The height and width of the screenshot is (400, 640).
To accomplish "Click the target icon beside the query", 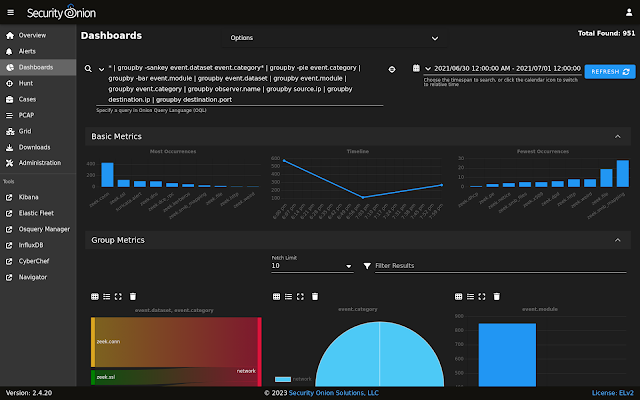I will tap(392, 69).
